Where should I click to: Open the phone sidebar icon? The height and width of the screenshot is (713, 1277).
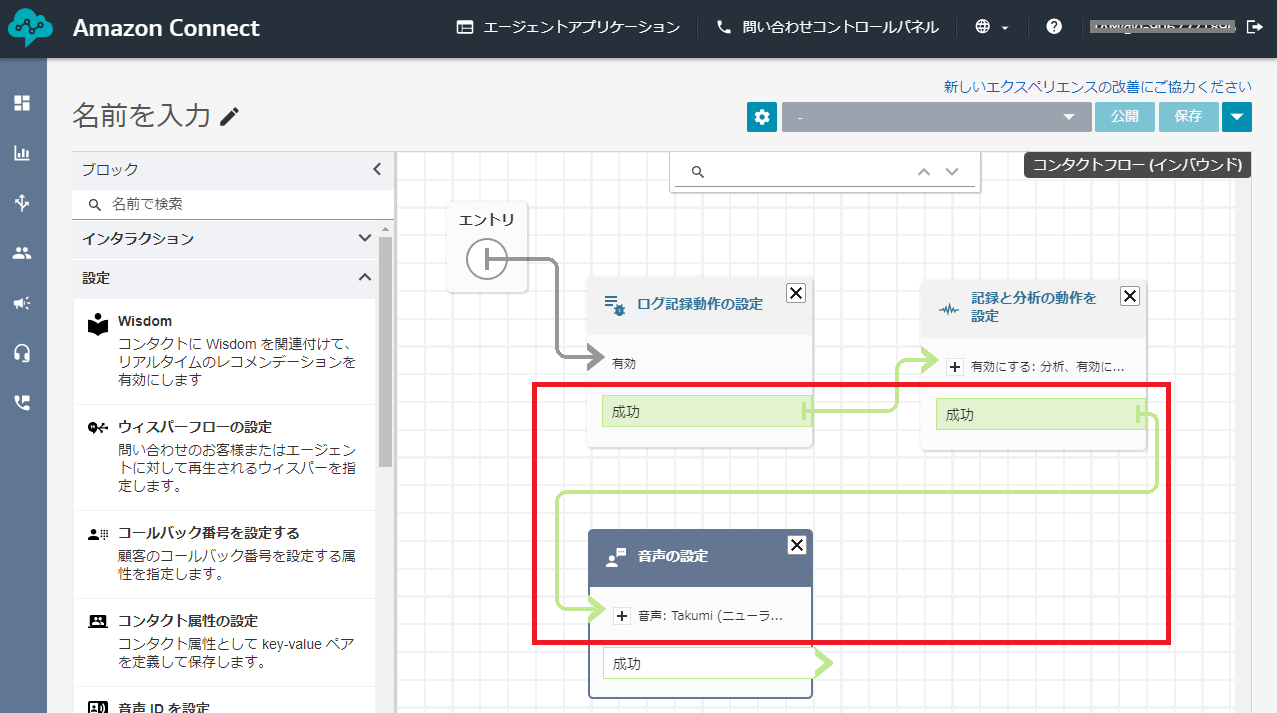22,403
